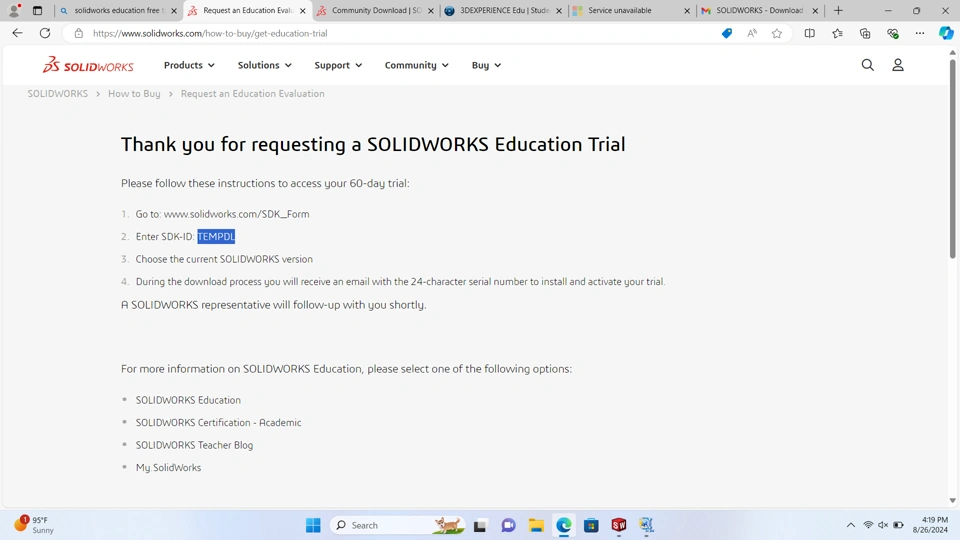Image resolution: width=960 pixels, height=540 pixels.
Task: Go back with the browser back arrow
Action: (x=17, y=33)
